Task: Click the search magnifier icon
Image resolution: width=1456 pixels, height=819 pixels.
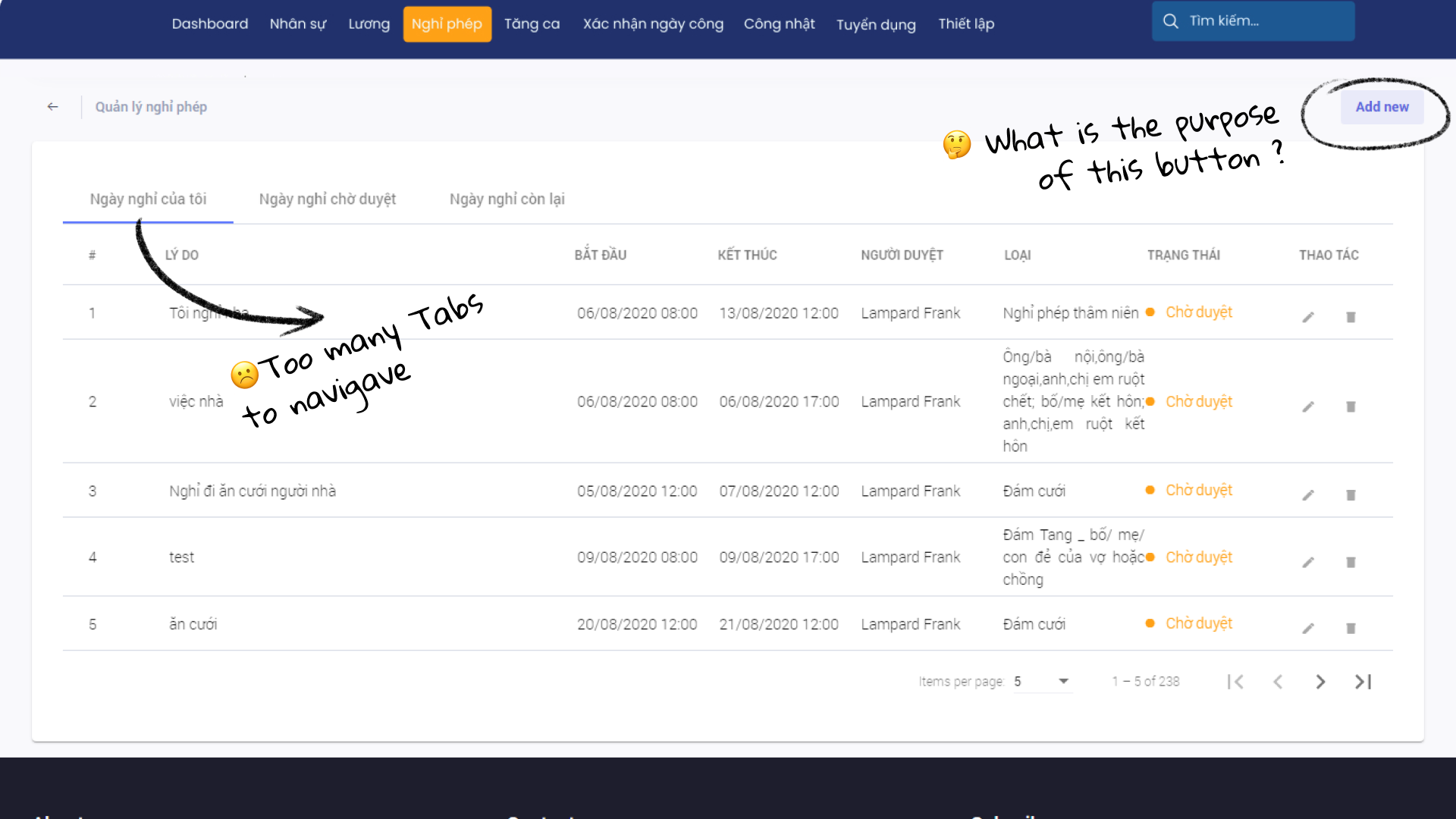Action: [x=1171, y=21]
